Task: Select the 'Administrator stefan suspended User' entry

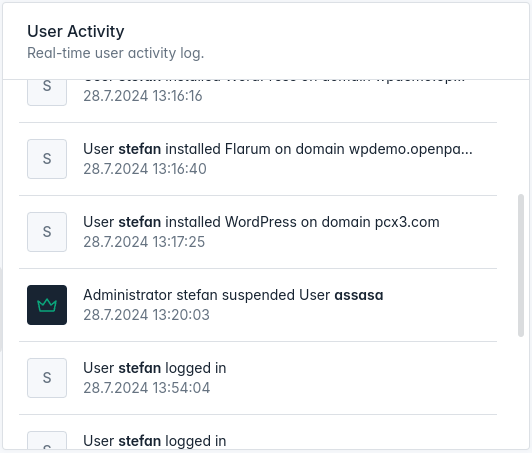Action: [258, 305]
